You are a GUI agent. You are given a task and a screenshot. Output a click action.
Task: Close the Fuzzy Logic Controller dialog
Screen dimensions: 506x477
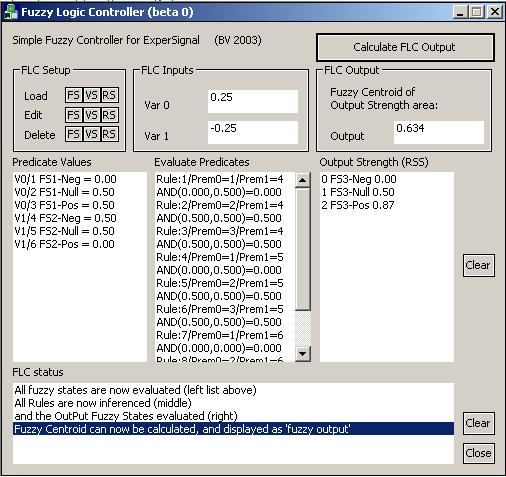[478, 453]
